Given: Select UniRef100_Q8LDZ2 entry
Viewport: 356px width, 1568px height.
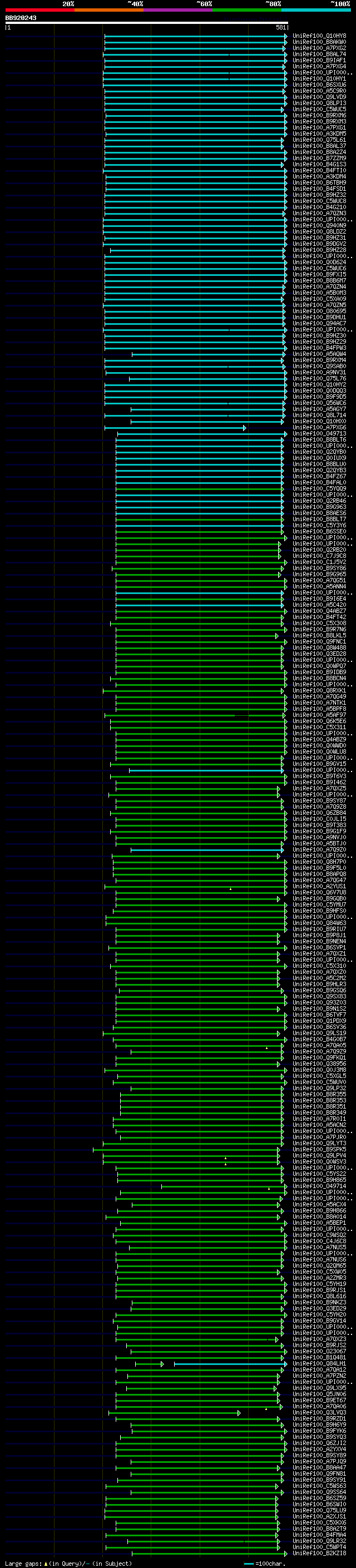Looking at the screenshot, I should 319,231.
